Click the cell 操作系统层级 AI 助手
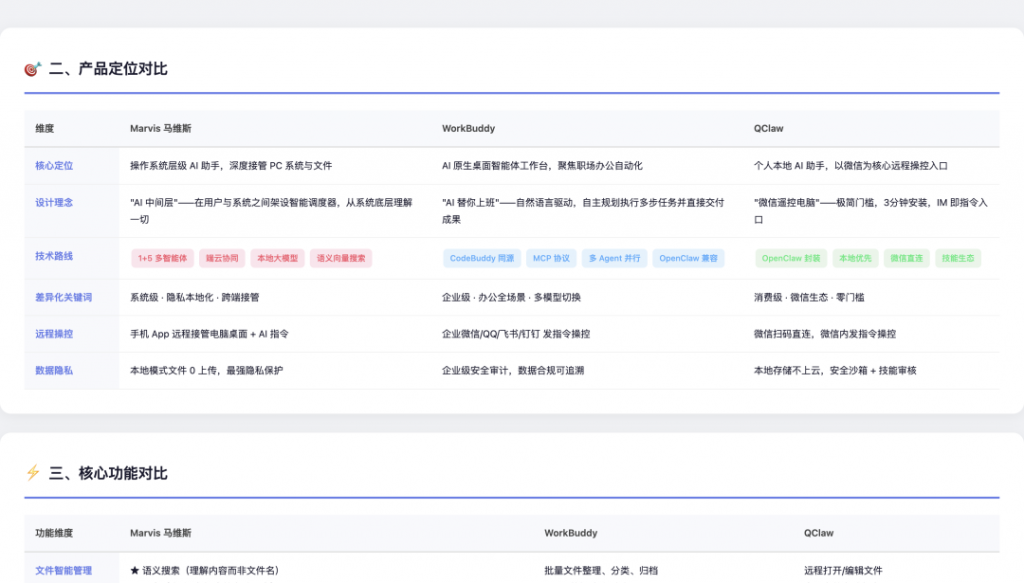 pyautogui.click(x=231, y=166)
